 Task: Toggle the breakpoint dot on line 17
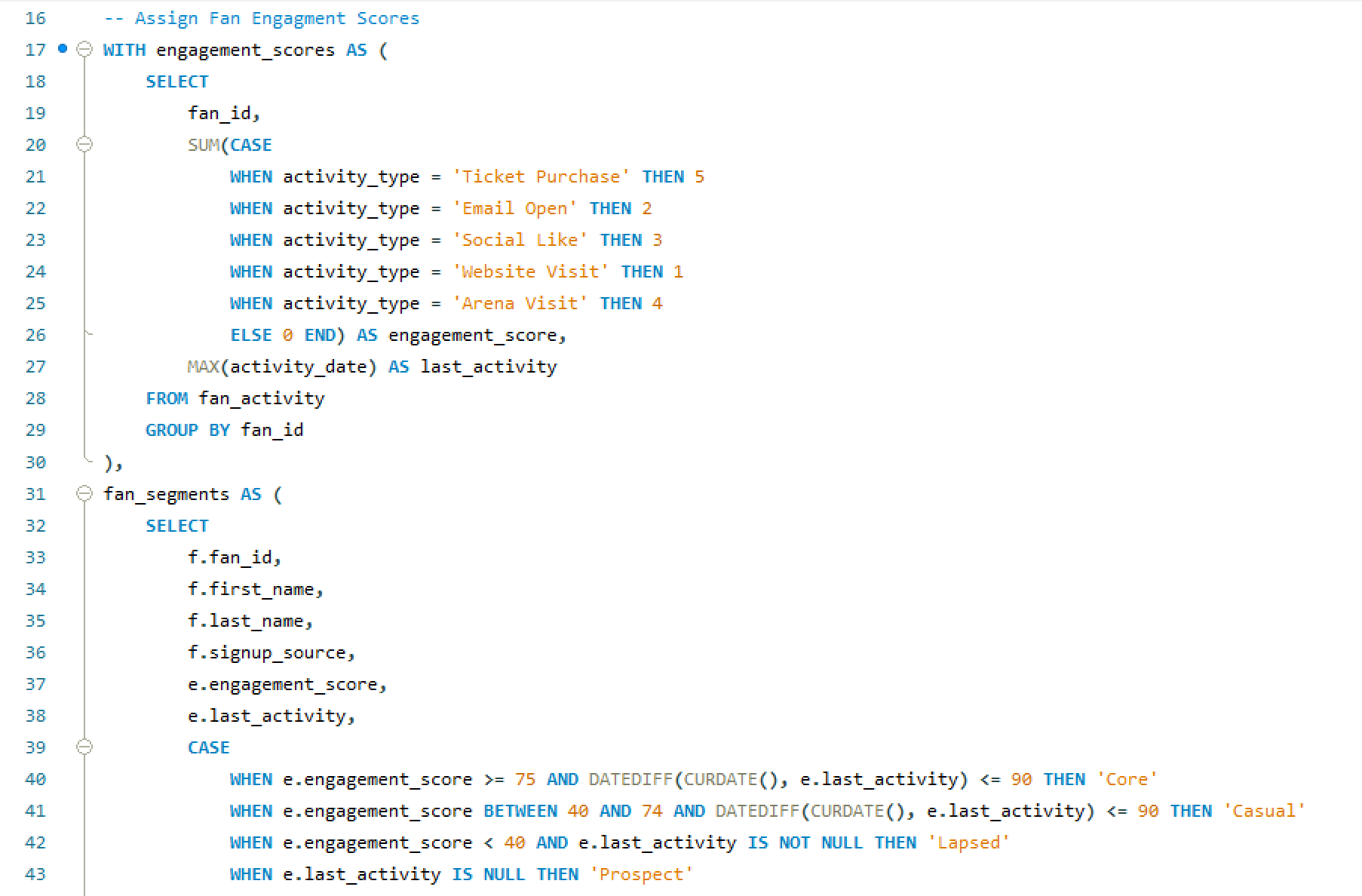62,49
